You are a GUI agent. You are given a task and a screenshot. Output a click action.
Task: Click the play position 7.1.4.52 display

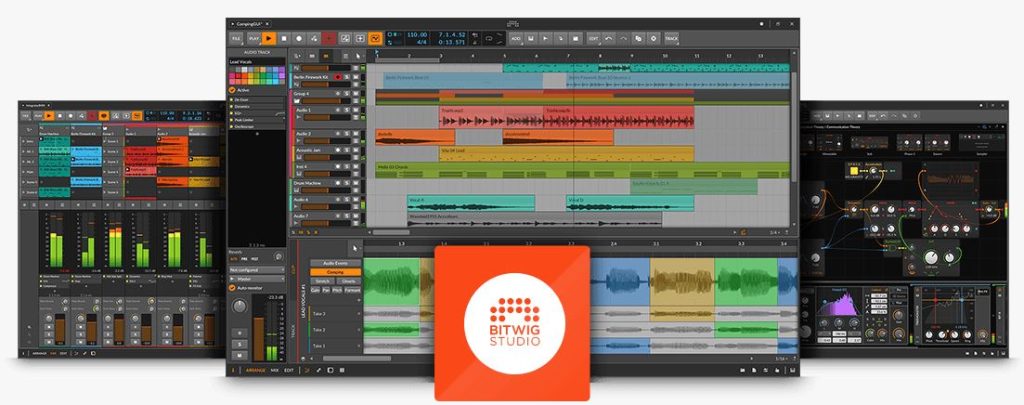452,34
